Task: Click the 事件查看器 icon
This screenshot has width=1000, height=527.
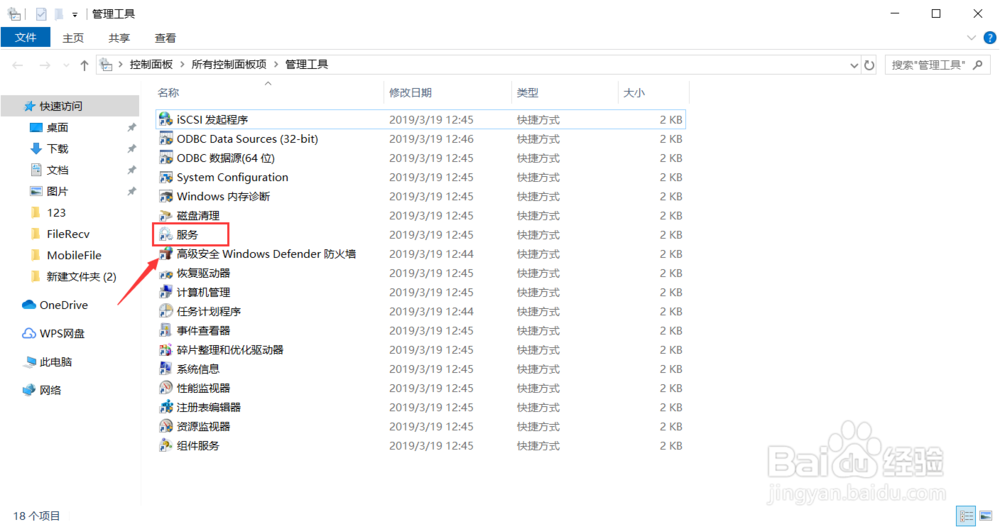Action: pos(166,330)
